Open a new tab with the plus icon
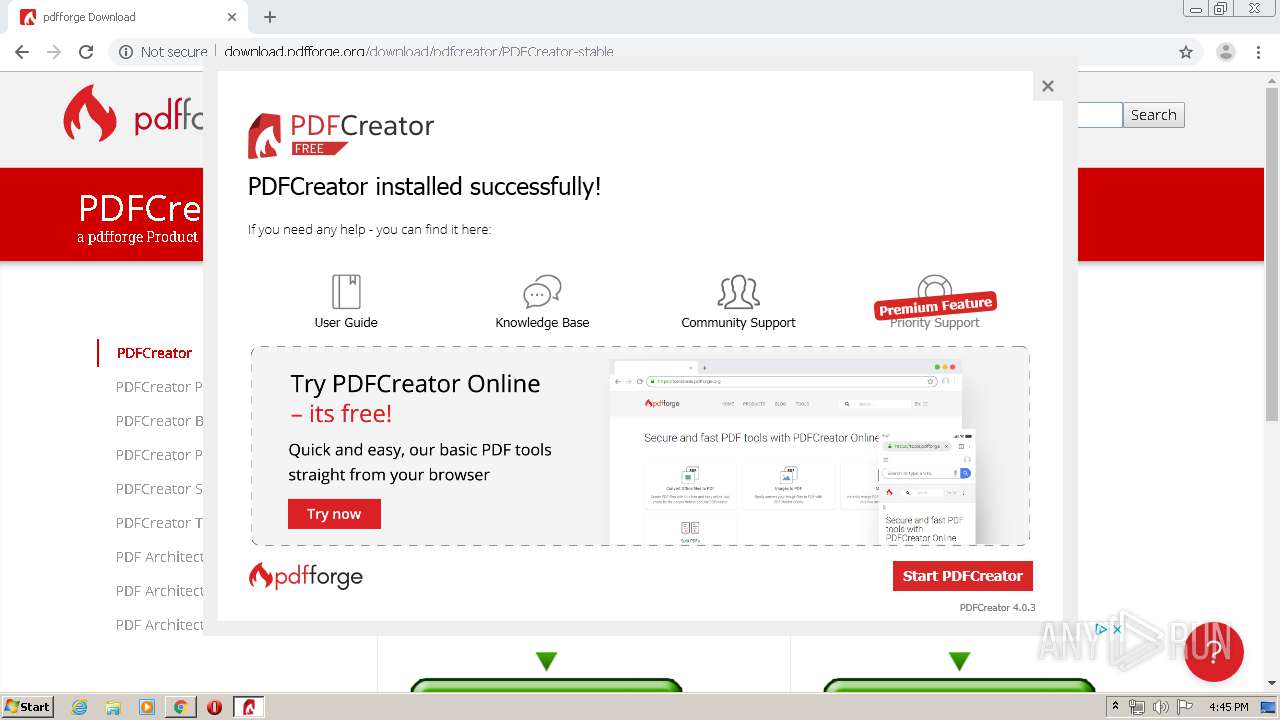The image size is (1280, 720). tap(270, 17)
